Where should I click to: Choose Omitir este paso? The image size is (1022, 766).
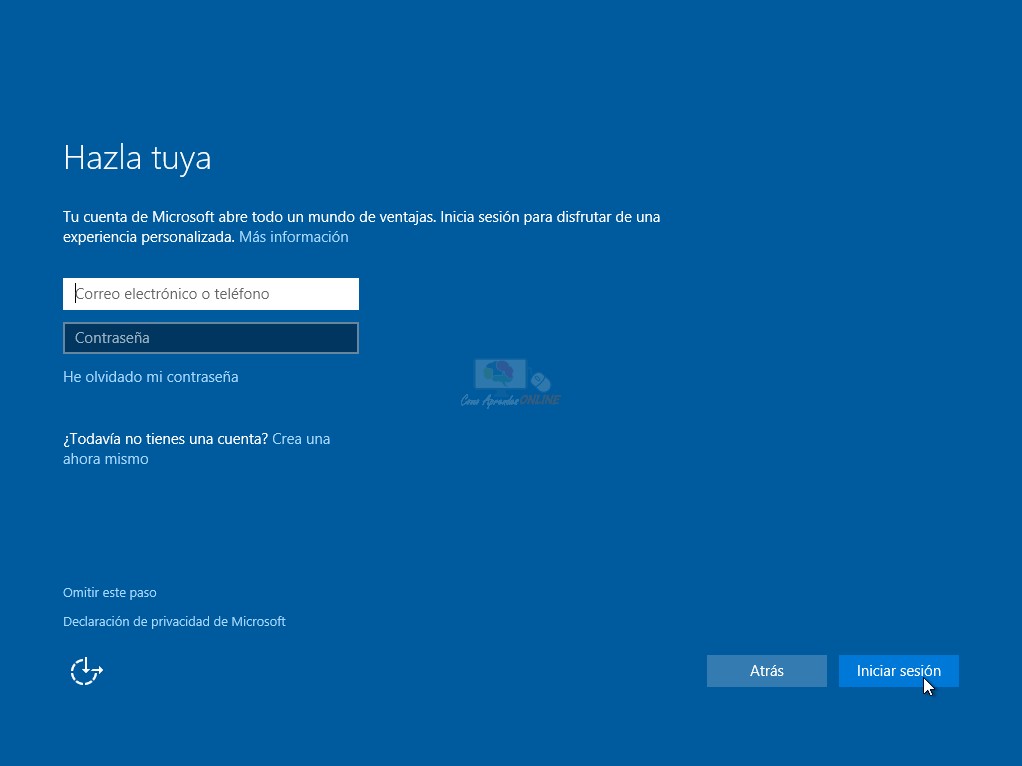click(x=110, y=593)
